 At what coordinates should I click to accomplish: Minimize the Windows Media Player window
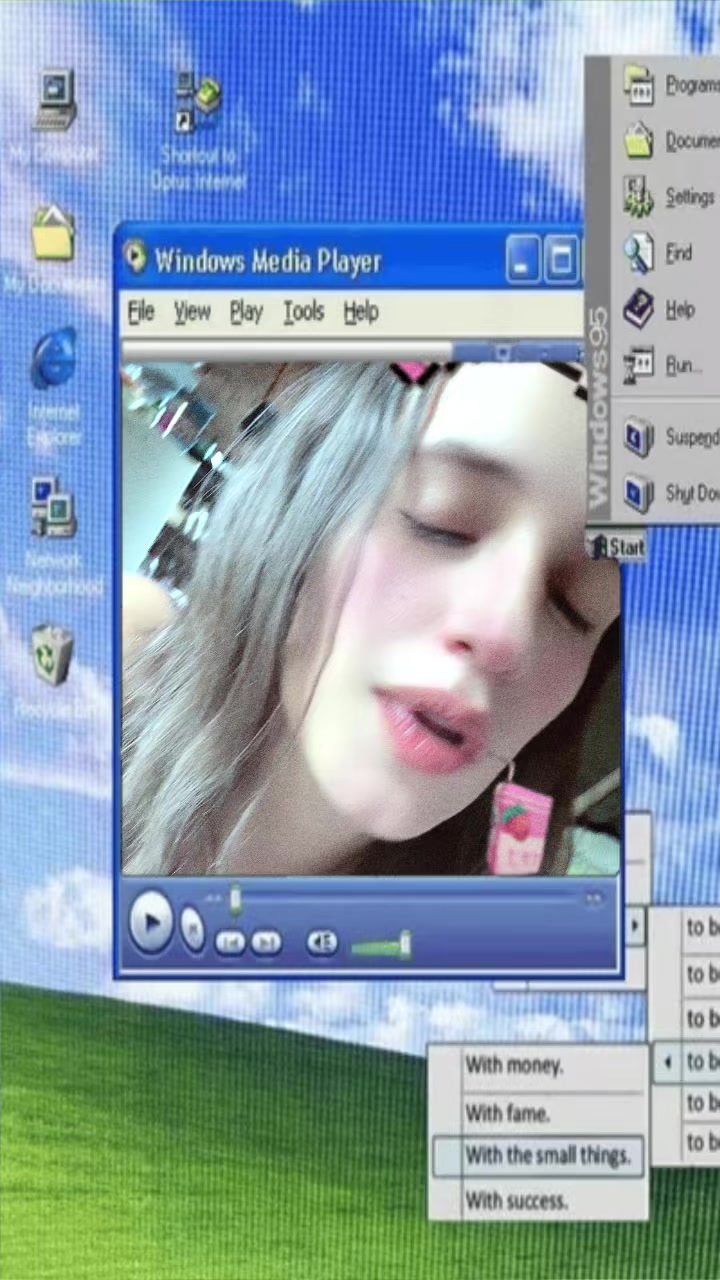point(523,260)
